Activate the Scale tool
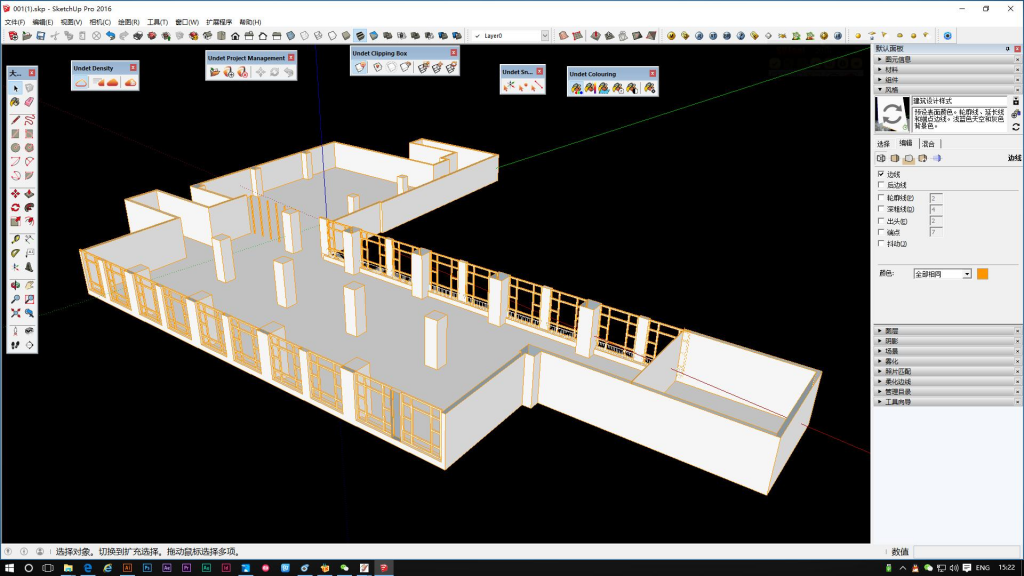The width and height of the screenshot is (1024, 576). [16, 221]
